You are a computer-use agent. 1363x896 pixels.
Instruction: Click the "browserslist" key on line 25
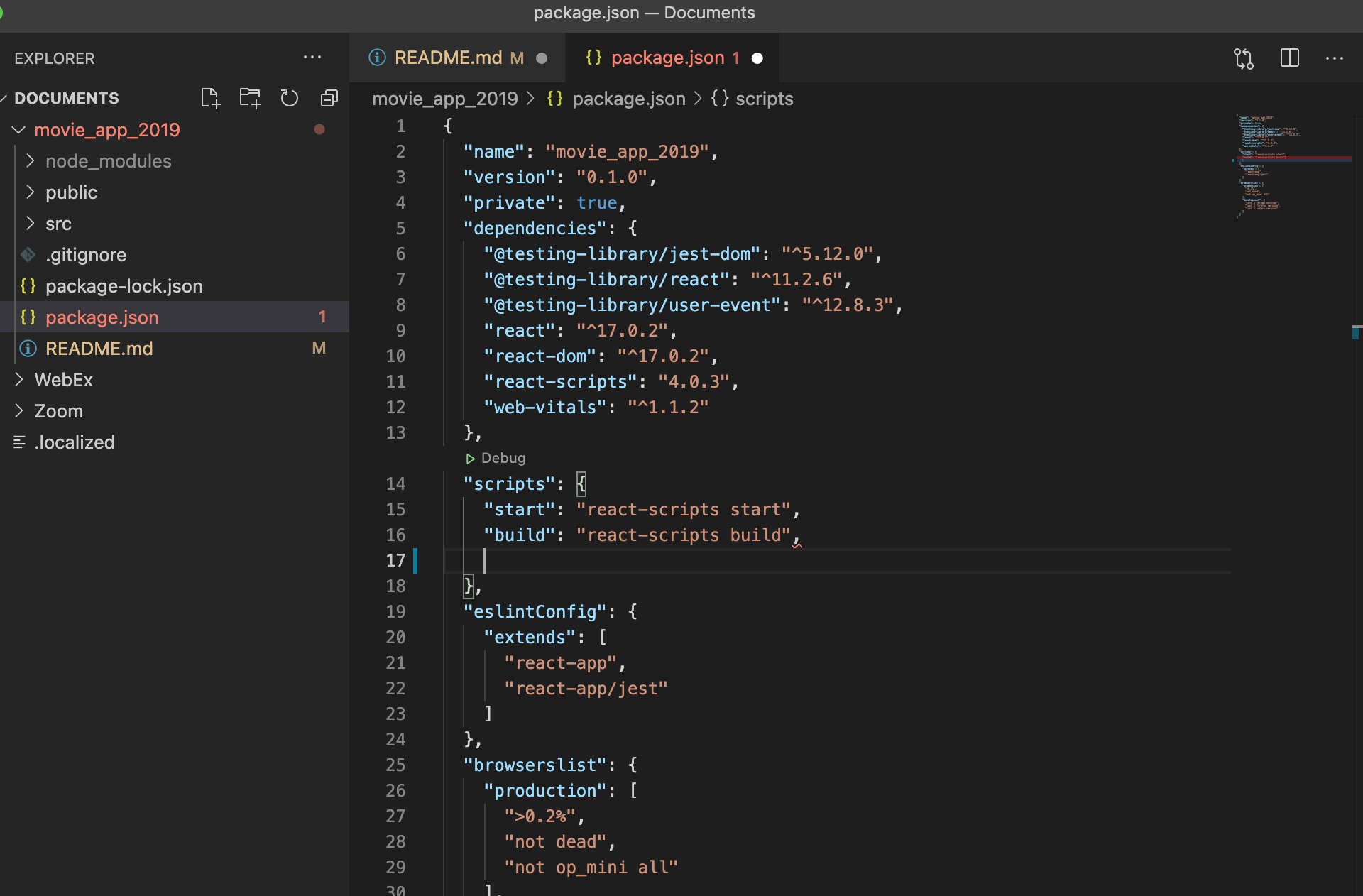coord(535,765)
